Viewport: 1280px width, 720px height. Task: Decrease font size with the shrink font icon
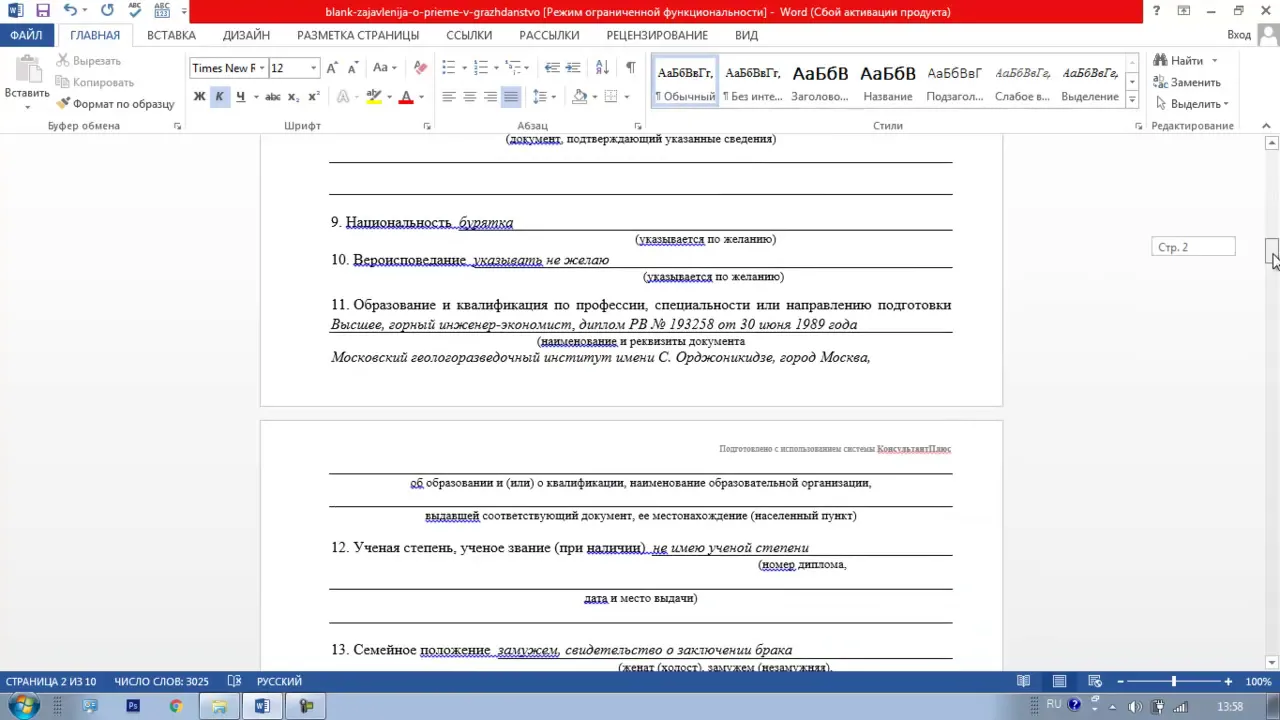coord(355,68)
